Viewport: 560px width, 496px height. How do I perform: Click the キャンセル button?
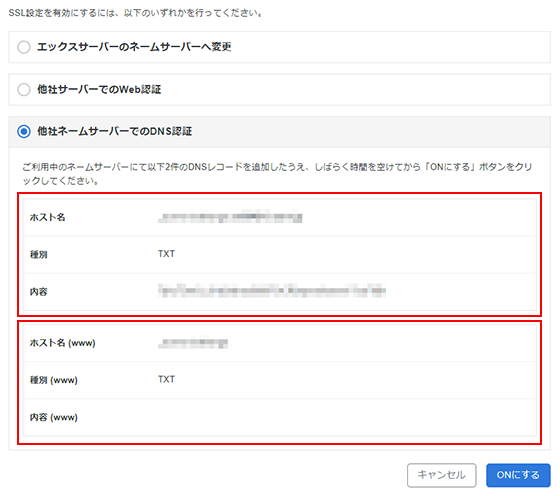[441, 475]
